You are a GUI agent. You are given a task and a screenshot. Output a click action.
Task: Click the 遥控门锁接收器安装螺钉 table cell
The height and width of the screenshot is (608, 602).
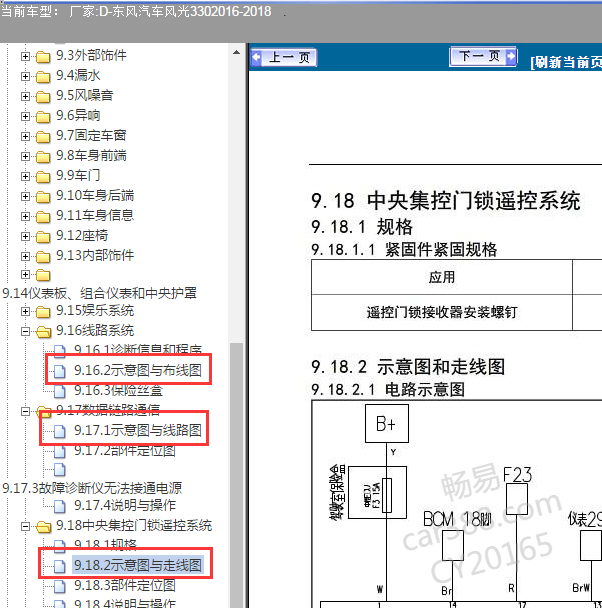[442, 313]
